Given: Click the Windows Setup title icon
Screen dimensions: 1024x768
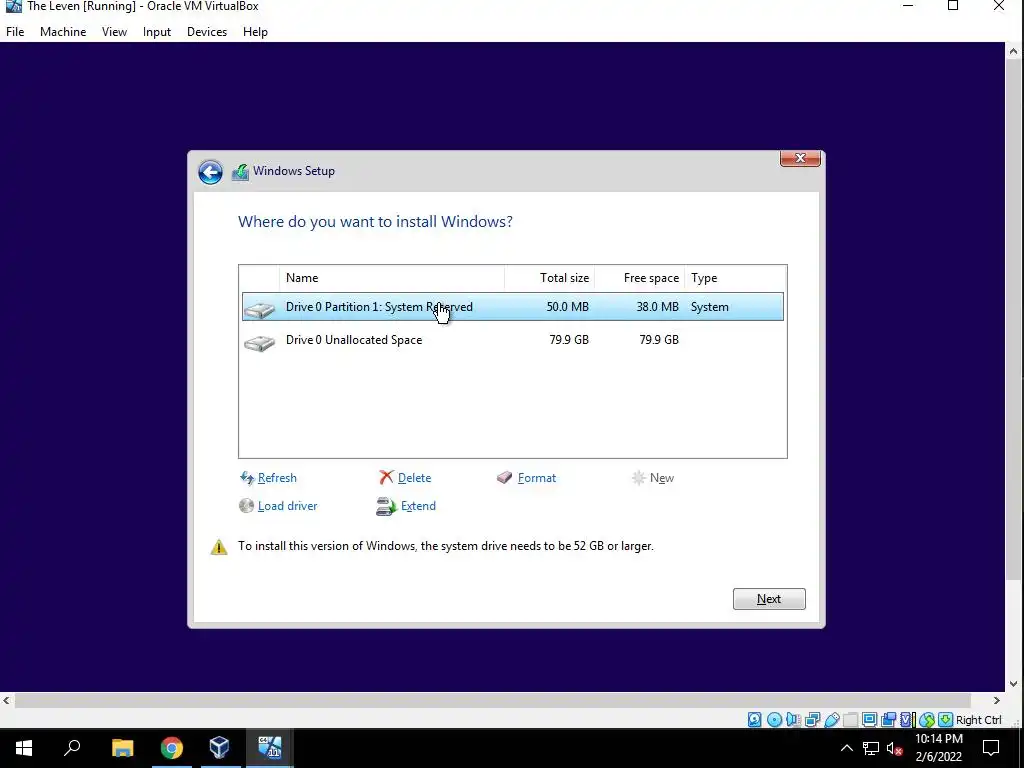Looking at the screenshot, I should (240, 172).
